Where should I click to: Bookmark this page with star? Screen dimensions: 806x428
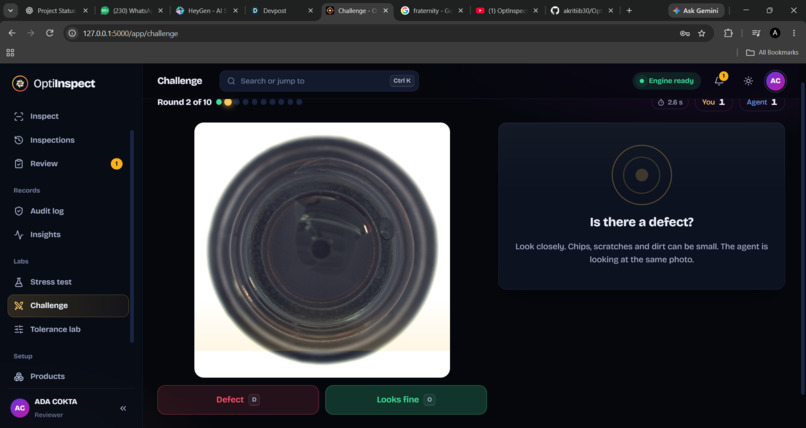tap(702, 33)
